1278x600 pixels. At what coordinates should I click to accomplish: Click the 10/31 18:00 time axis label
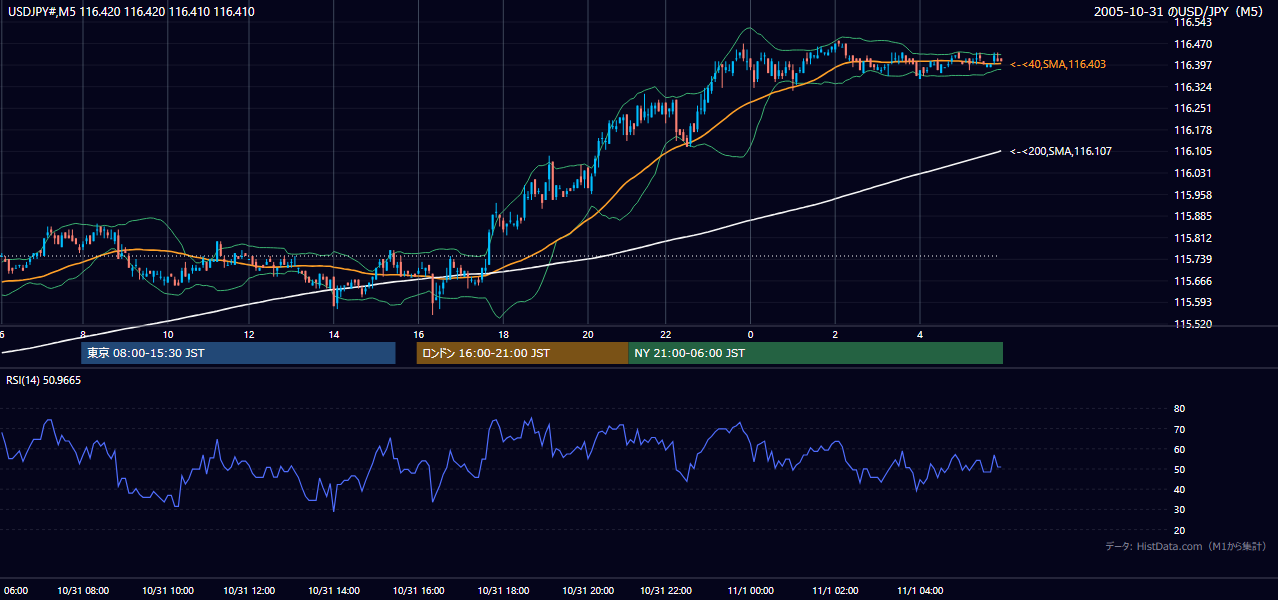point(502,590)
